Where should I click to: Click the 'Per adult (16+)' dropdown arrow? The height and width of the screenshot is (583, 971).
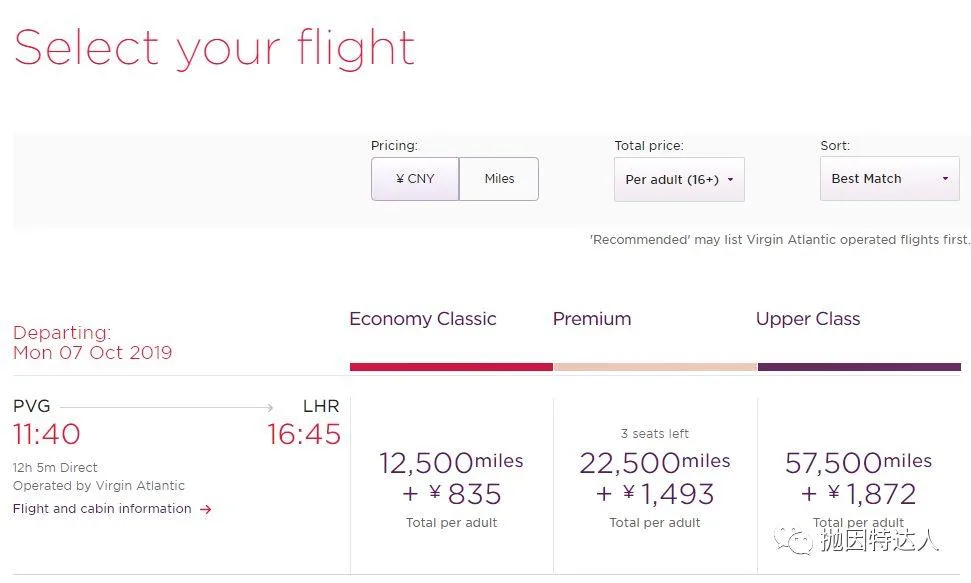[x=731, y=179]
